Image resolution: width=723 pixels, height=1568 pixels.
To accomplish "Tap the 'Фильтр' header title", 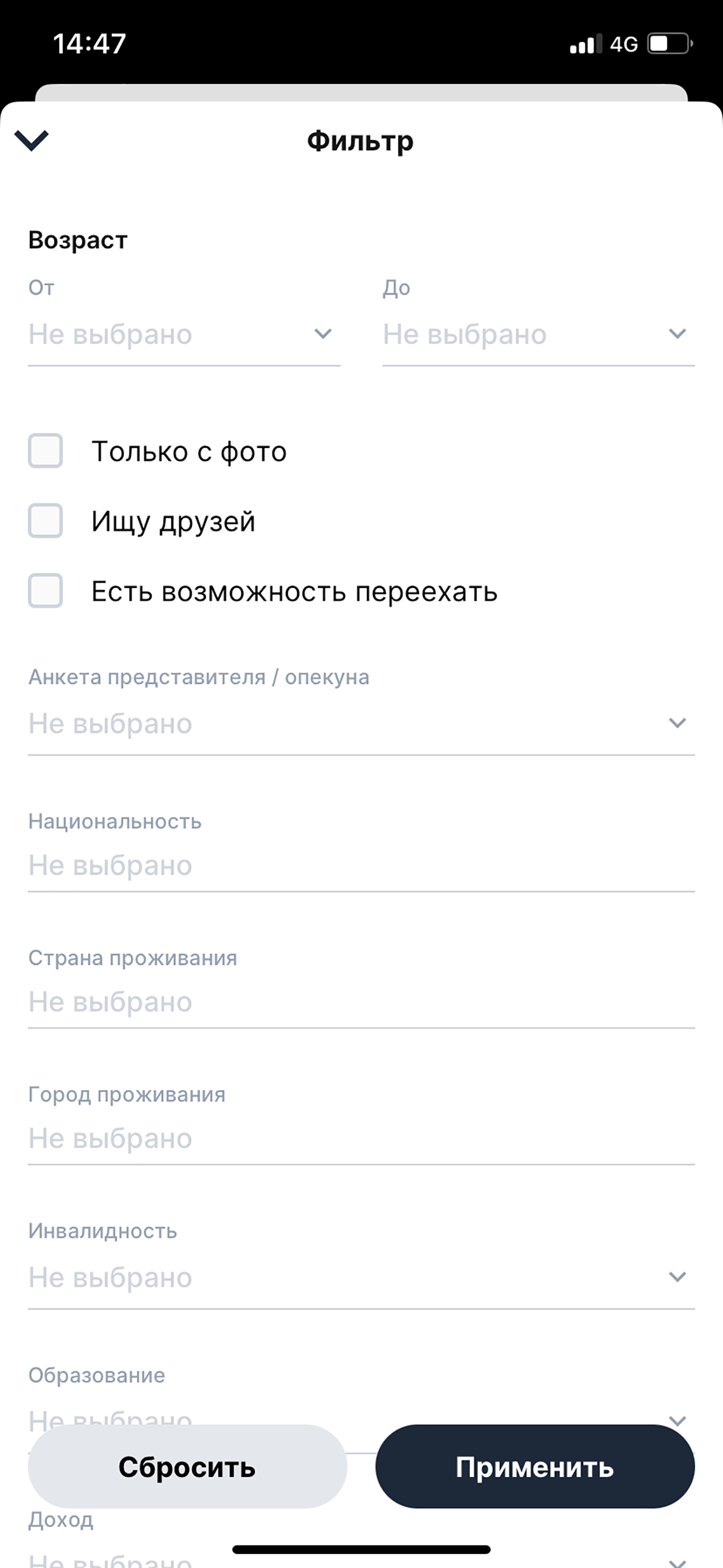I will (360, 141).
